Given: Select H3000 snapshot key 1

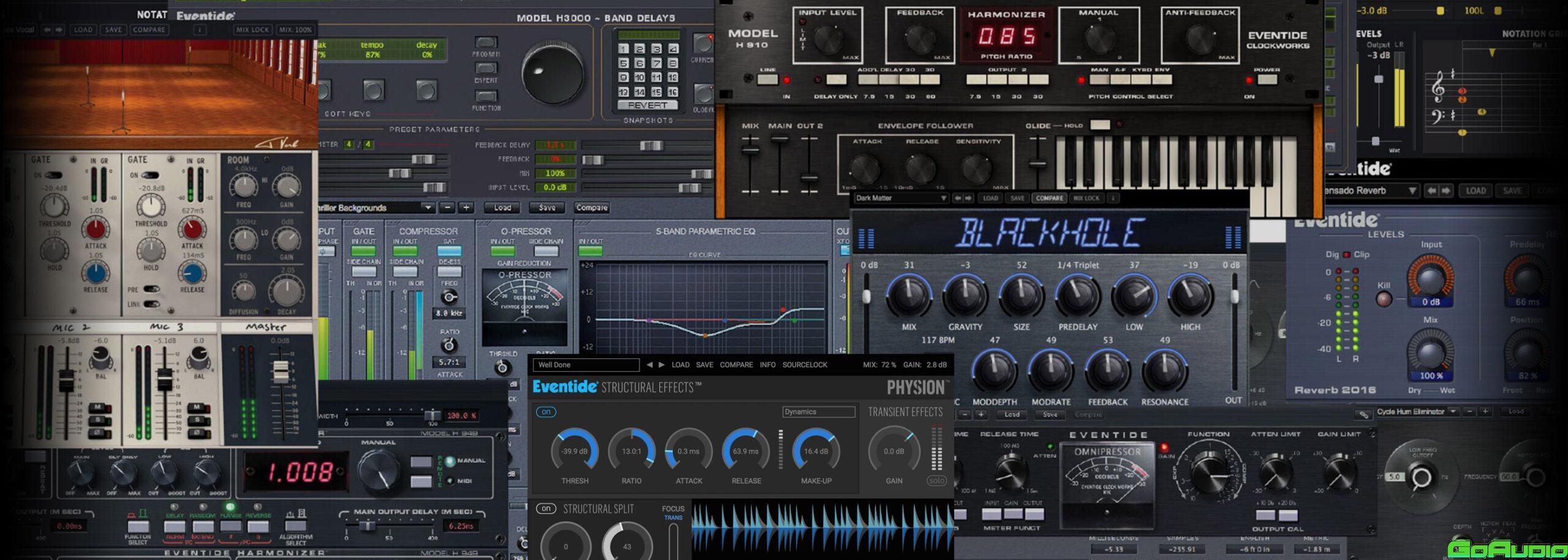Looking at the screenshot, I should pyautogui.click(x=624, y=49).
